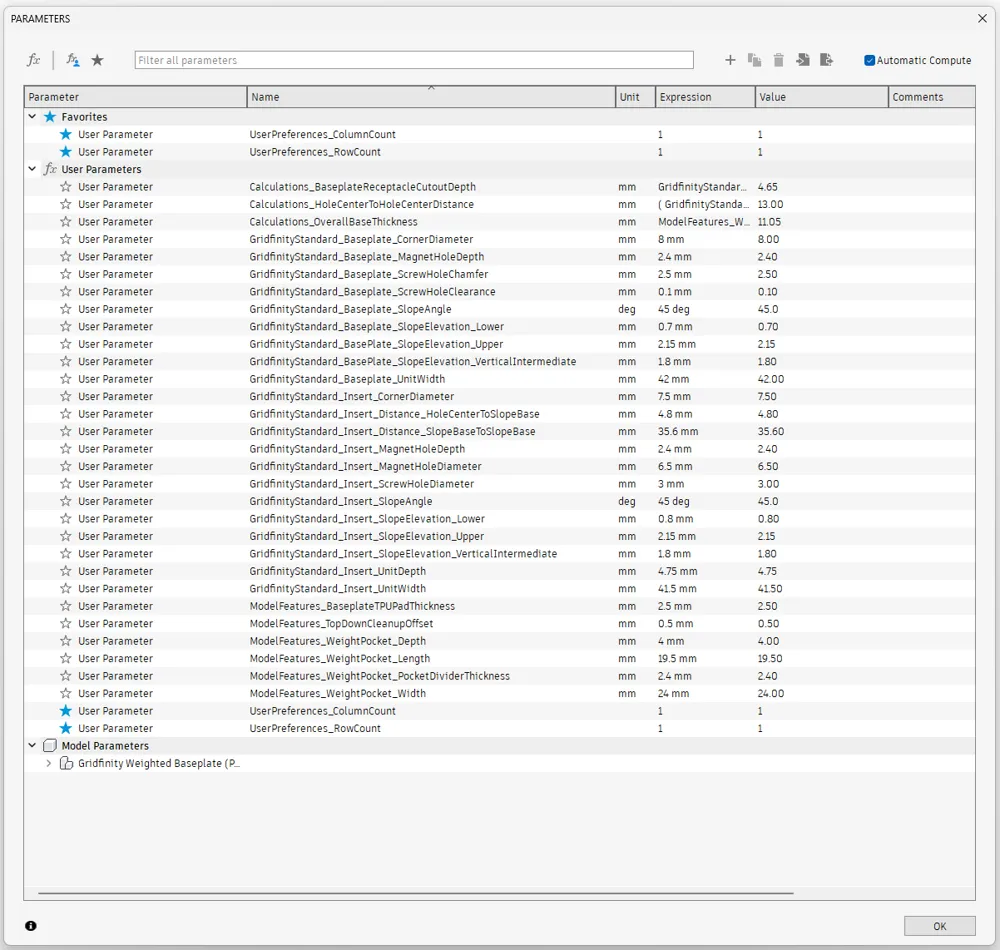The width and height of the screenshot is (1000, 950).
Task: Click the Comments column header
Action: pos(932,97)
